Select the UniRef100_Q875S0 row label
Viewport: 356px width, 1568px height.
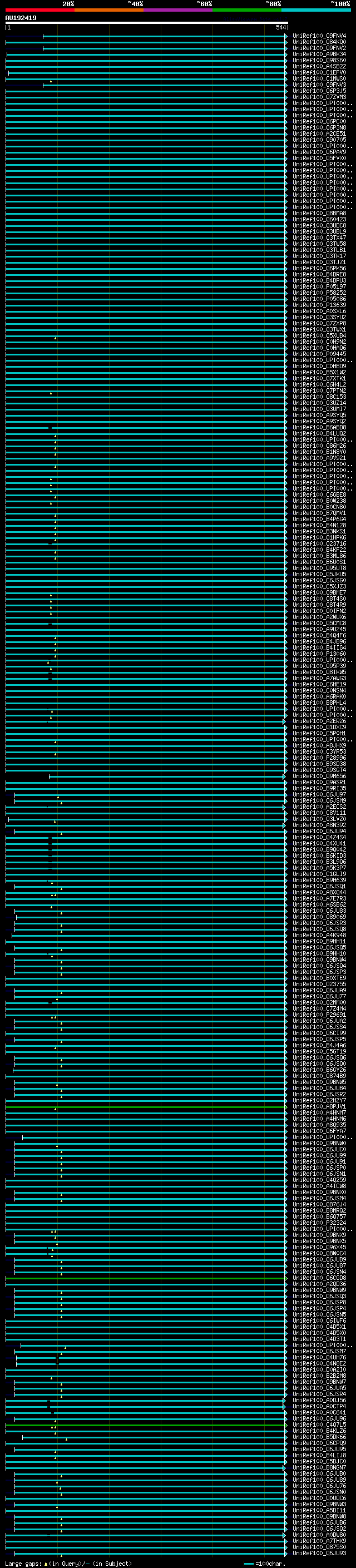(x=319, y=1547)
